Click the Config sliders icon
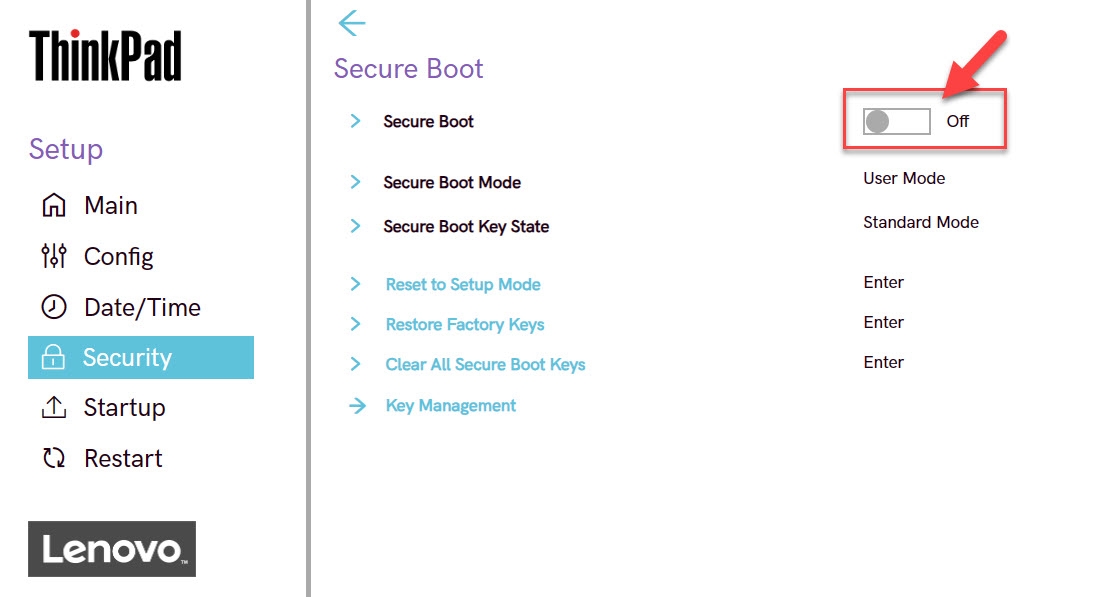This screenshot has height=597, width=1109. (x=53, y=256)
